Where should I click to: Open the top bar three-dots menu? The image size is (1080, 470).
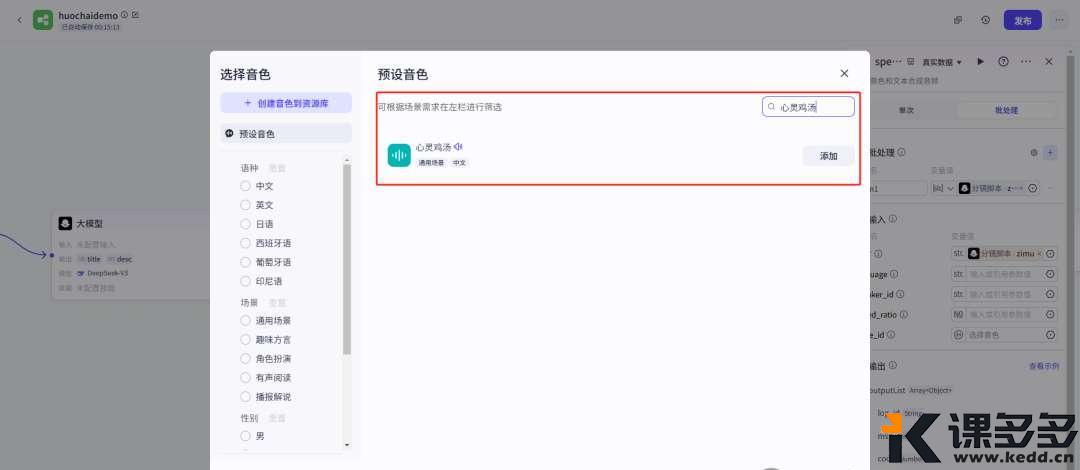(x=1059, y=20)
